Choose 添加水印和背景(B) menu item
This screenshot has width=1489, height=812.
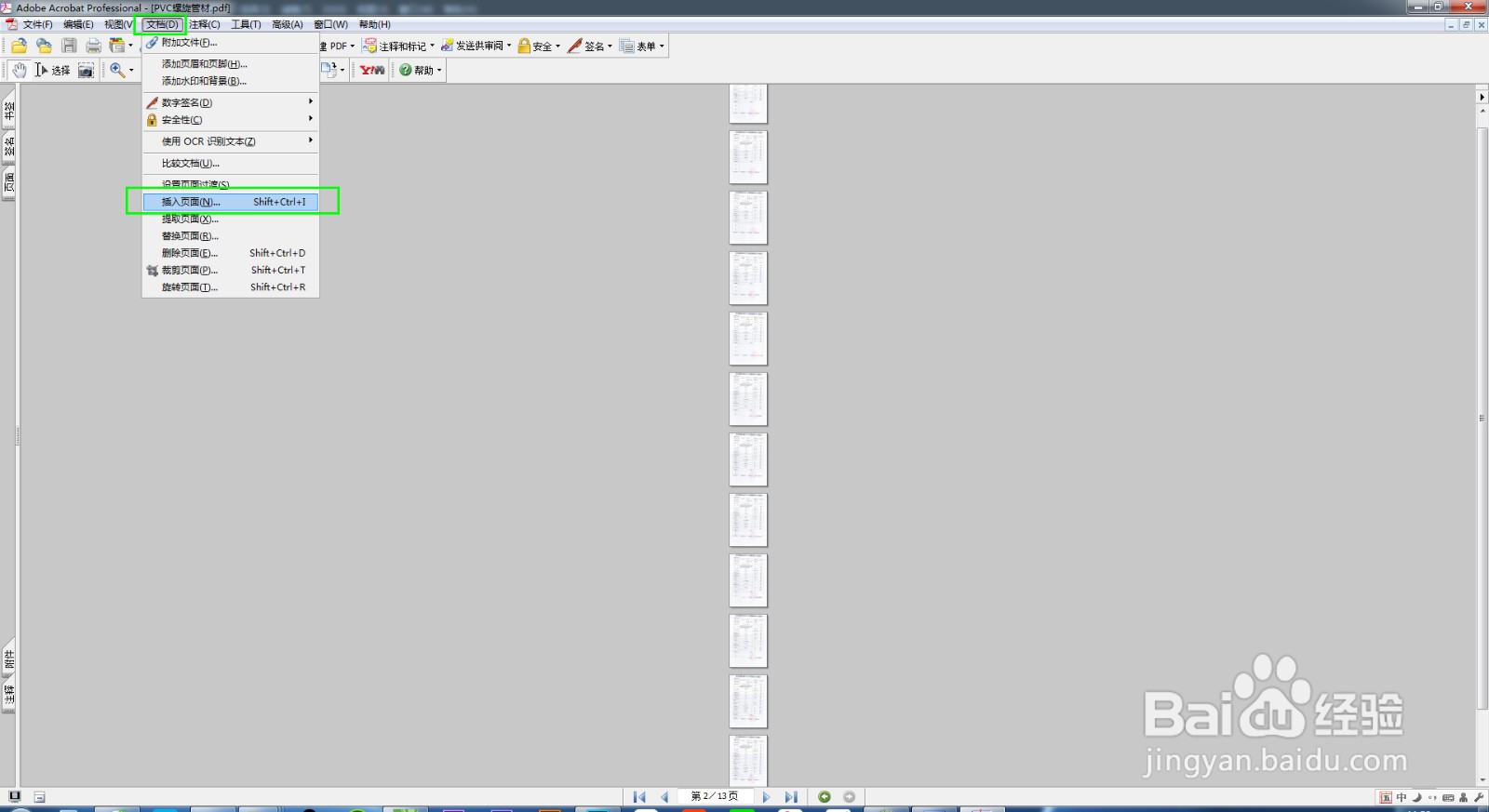[x=230, y=81]
